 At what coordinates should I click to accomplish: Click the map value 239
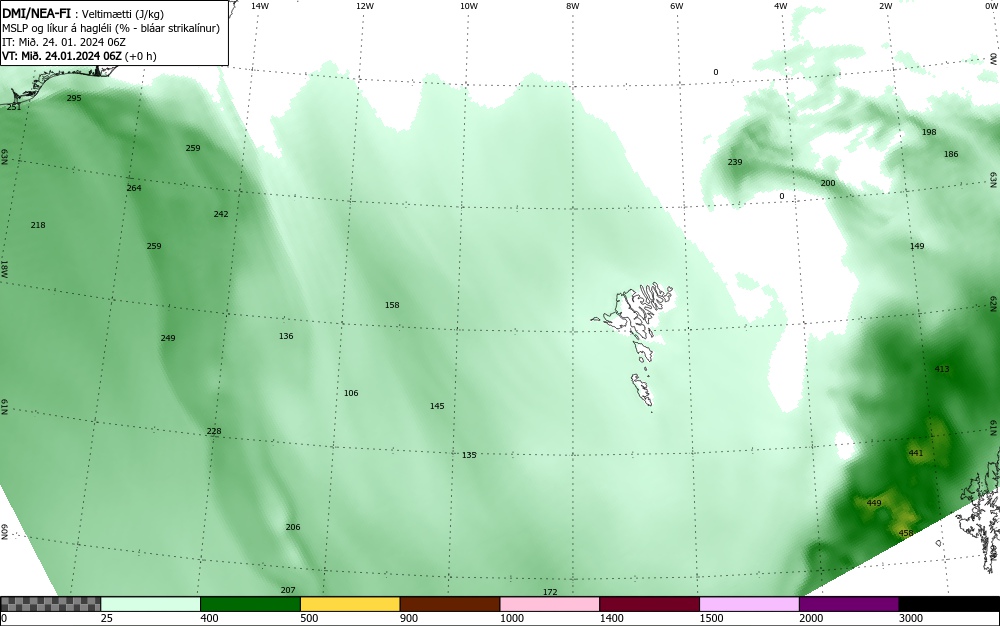pyautogui.click(x=735, y=163)
